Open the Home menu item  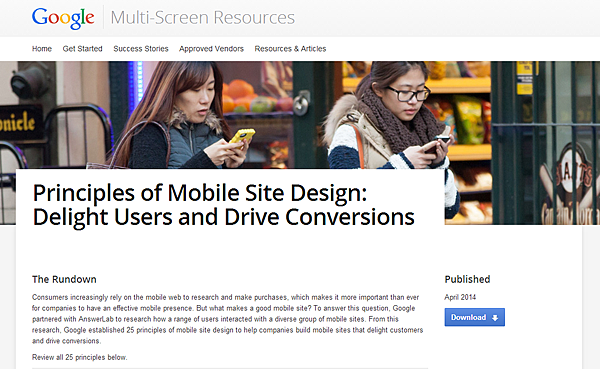pyautogui.click(x=42, y=49)
